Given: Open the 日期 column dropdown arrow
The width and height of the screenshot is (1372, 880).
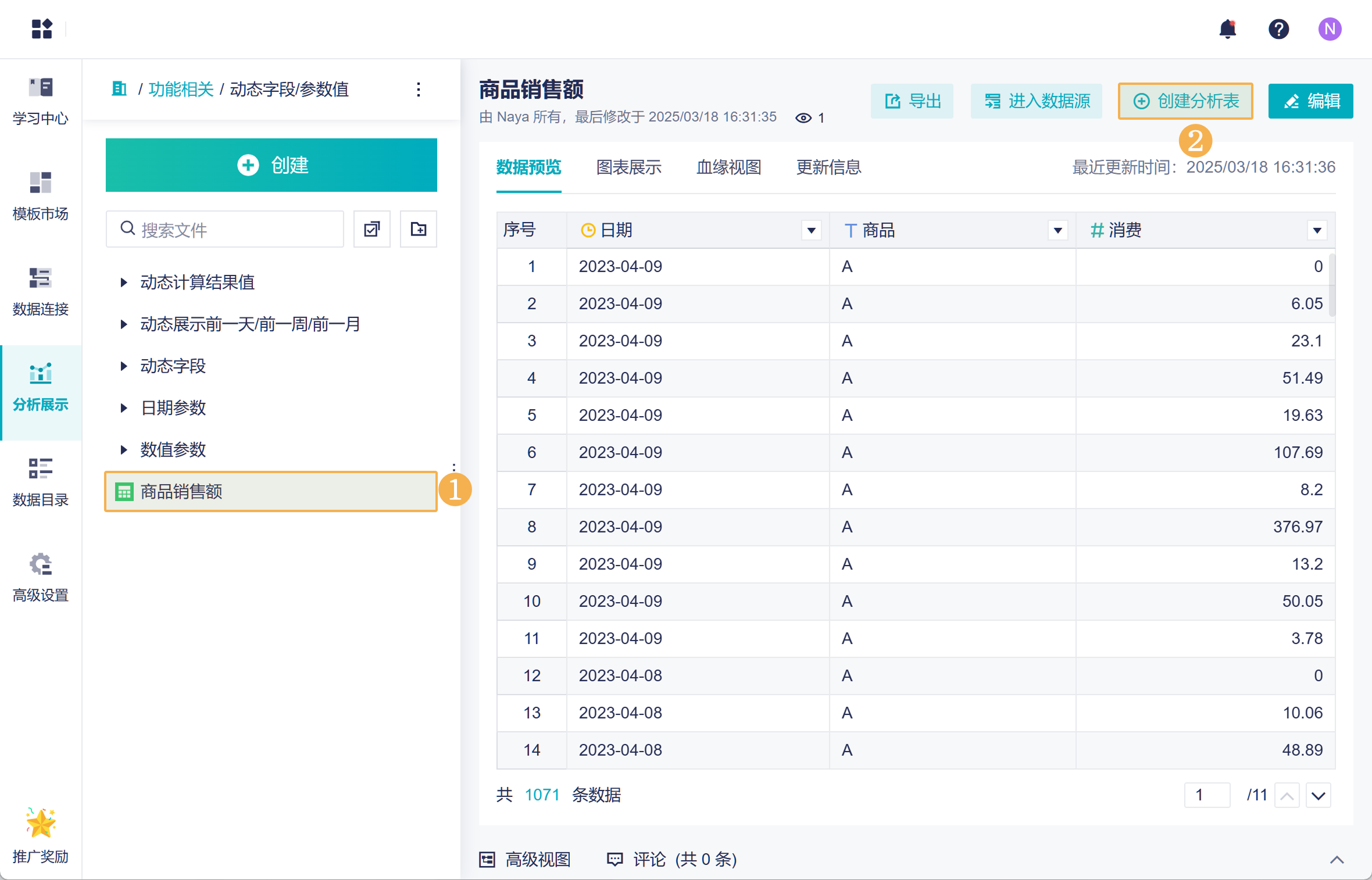Looking at the screenshot, I should 811,231.
